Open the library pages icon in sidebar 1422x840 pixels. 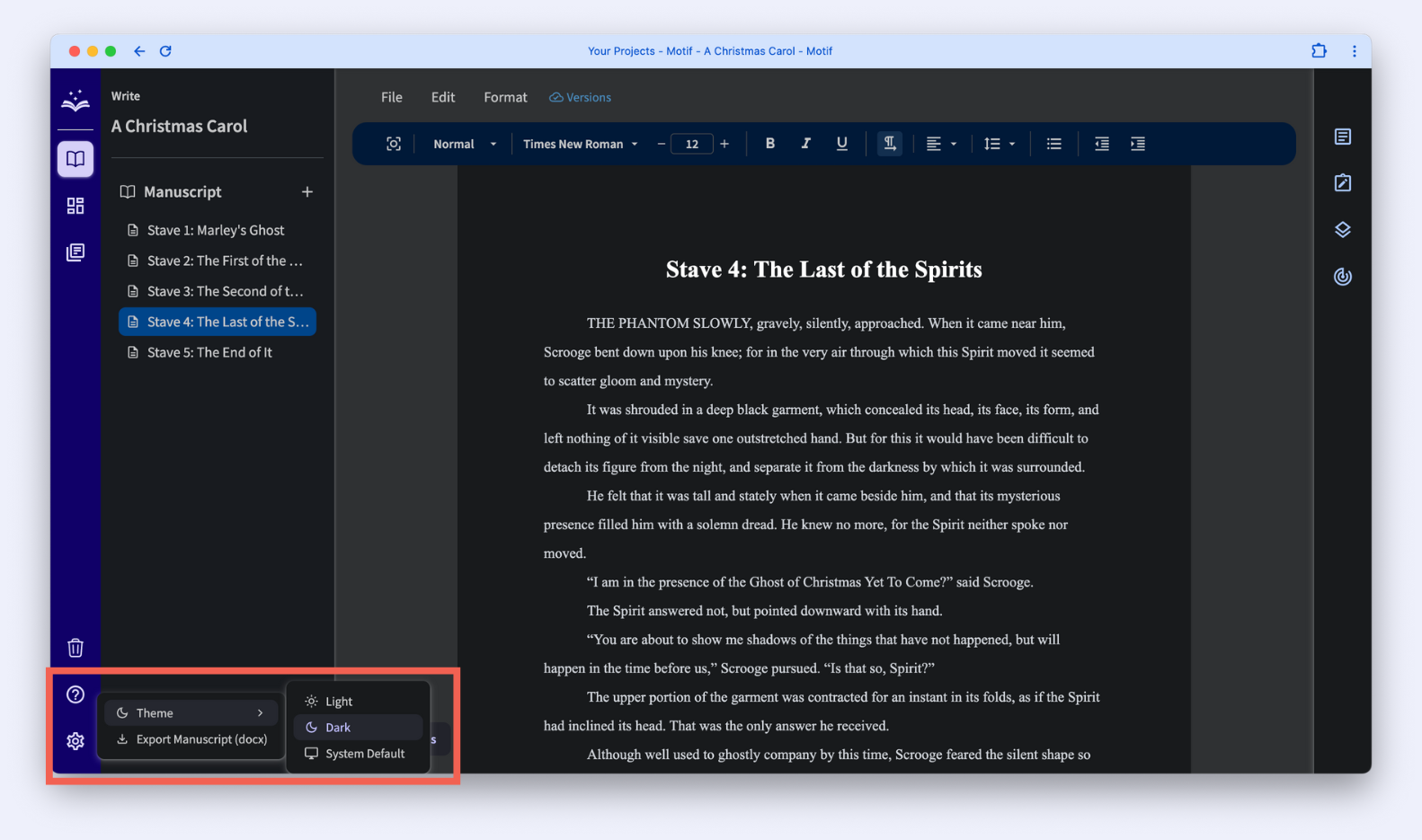click(x=76, y=252)
